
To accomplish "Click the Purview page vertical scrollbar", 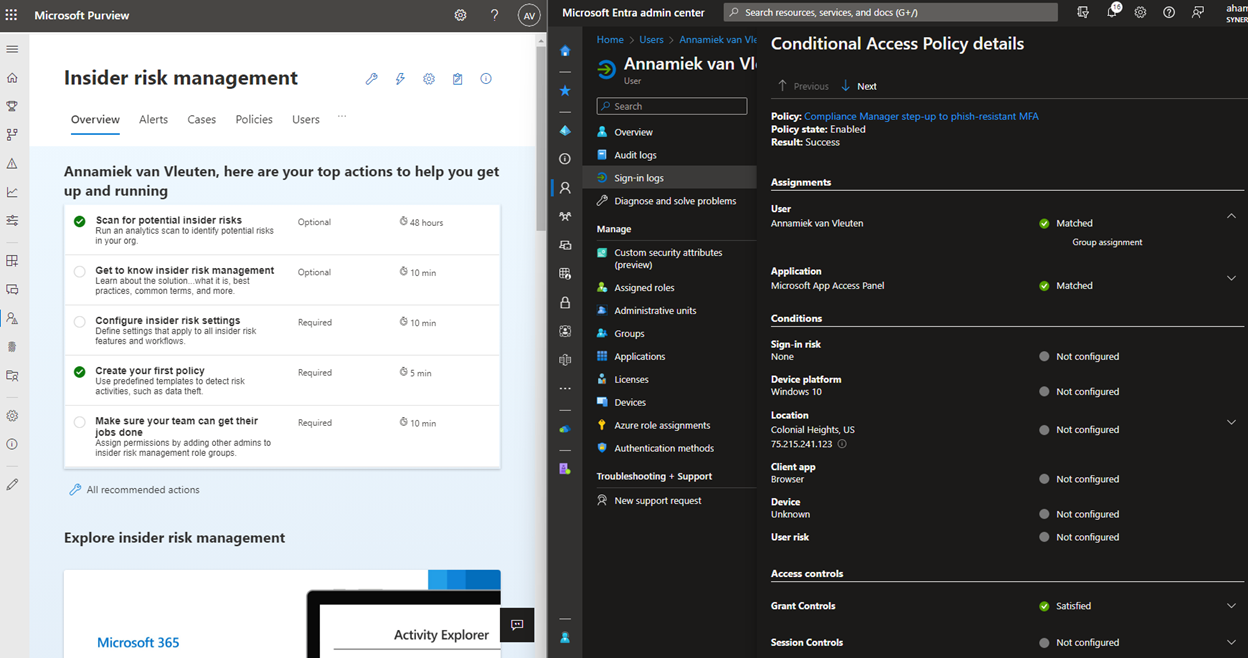I will pos(541,140).
